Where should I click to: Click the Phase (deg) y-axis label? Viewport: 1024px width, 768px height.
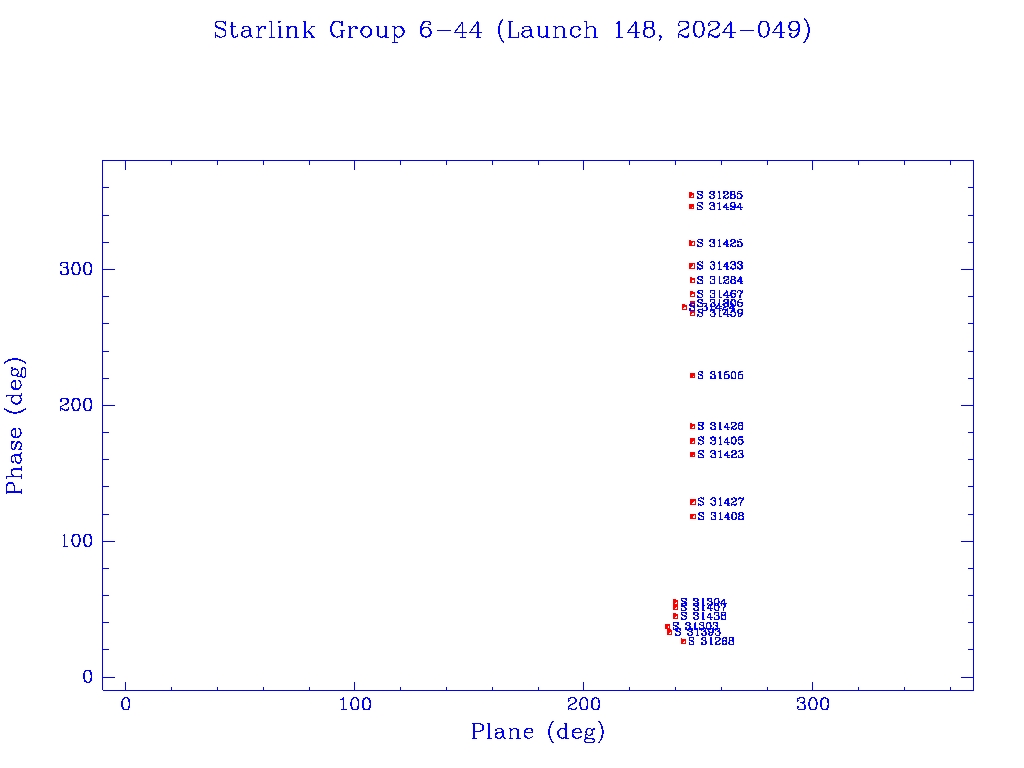point(15,426)
